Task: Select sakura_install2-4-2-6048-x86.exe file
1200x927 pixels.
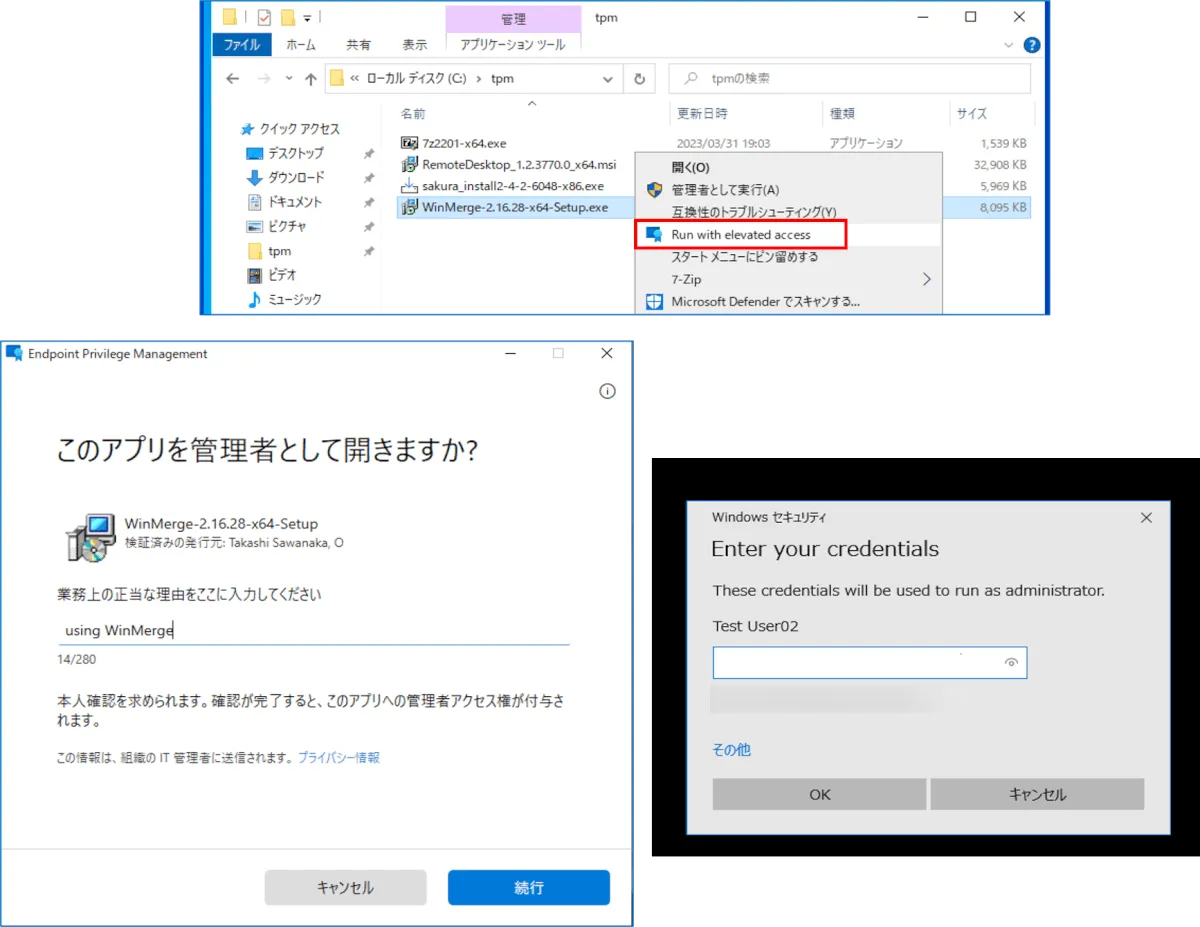Action: [x=513, y=186]
